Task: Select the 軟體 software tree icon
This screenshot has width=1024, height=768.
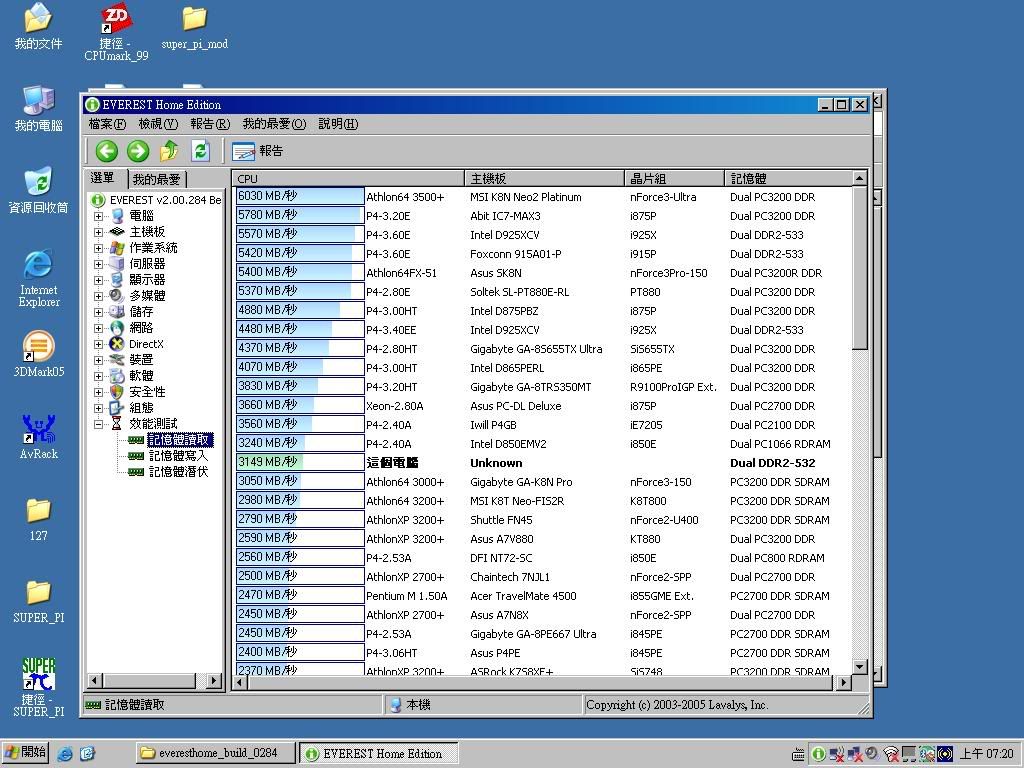Action: click(117, 376)
